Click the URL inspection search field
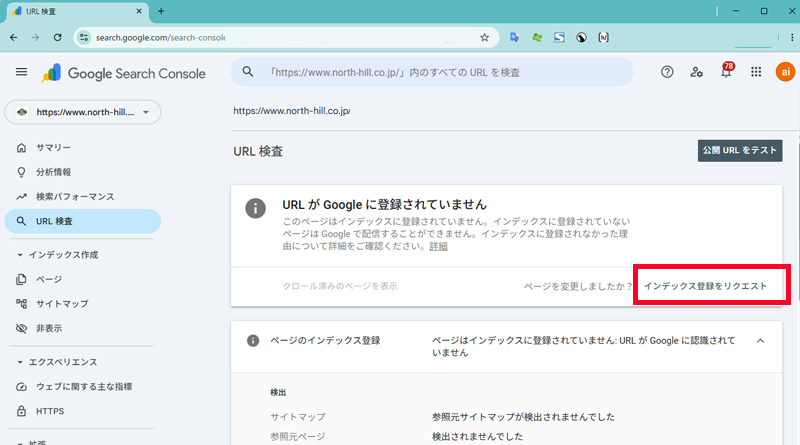 coord(432,72)
